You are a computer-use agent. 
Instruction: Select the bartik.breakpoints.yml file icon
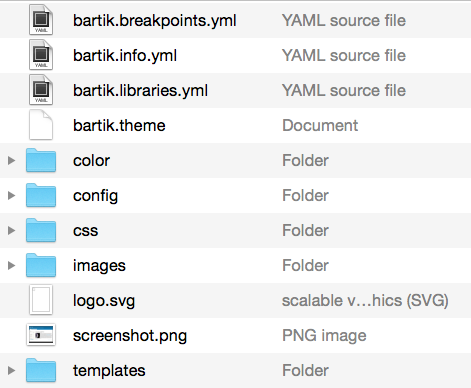tap(41, 20)
